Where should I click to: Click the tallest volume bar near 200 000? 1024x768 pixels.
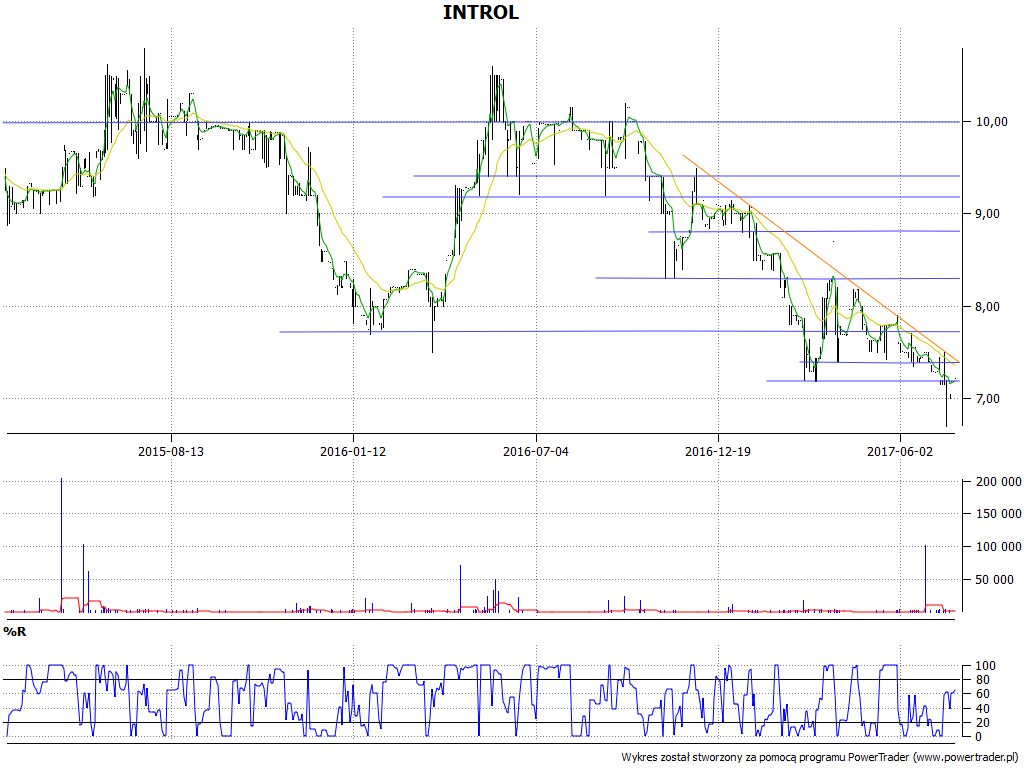point(61,545)
